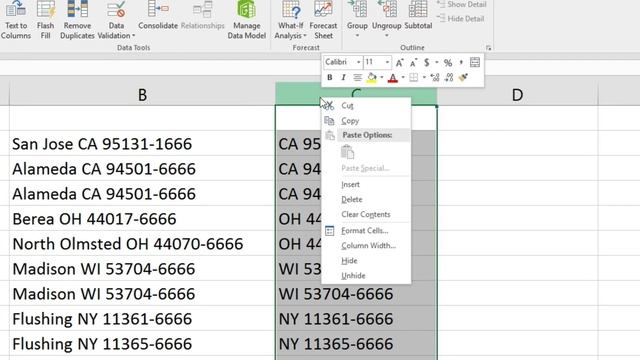Click Hide Detail in Outline group
This screenshot has width=640, height=360.
pos(460,18)
